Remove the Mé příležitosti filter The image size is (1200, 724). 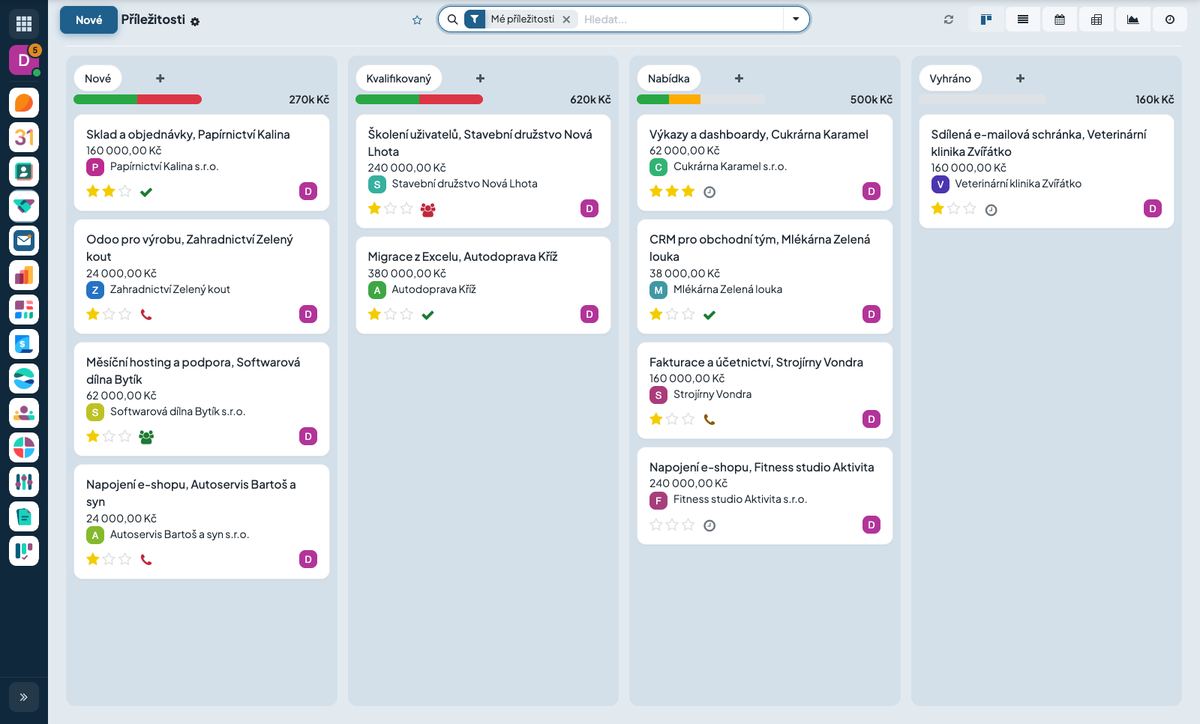[x=566, y=19]
